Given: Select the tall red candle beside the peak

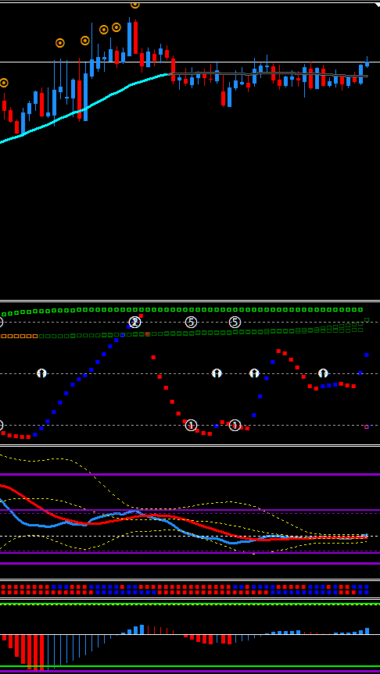Looking at the screenshot, I should tap(136, 37).
